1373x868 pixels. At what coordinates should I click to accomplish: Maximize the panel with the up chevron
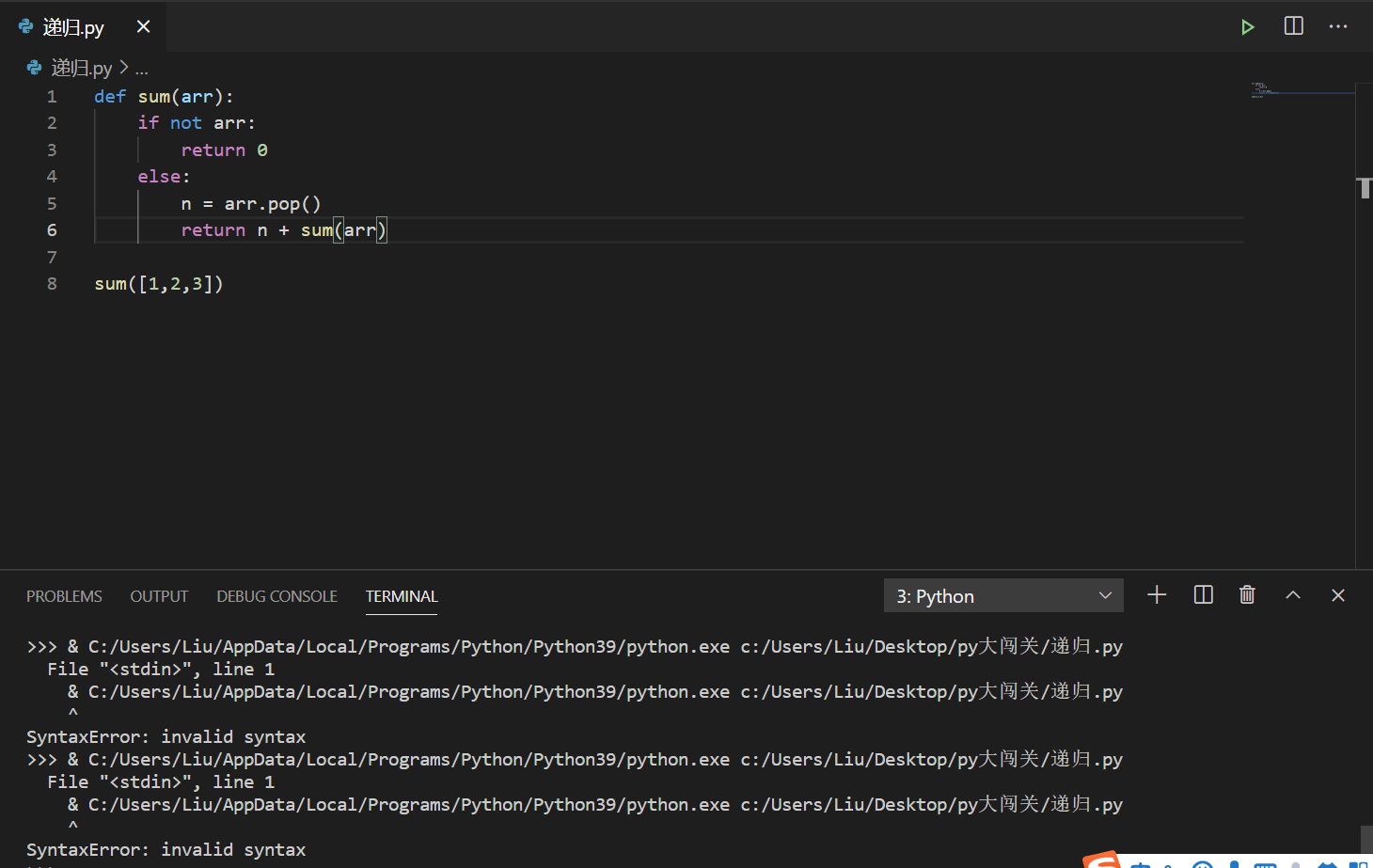coord(1293,594)
